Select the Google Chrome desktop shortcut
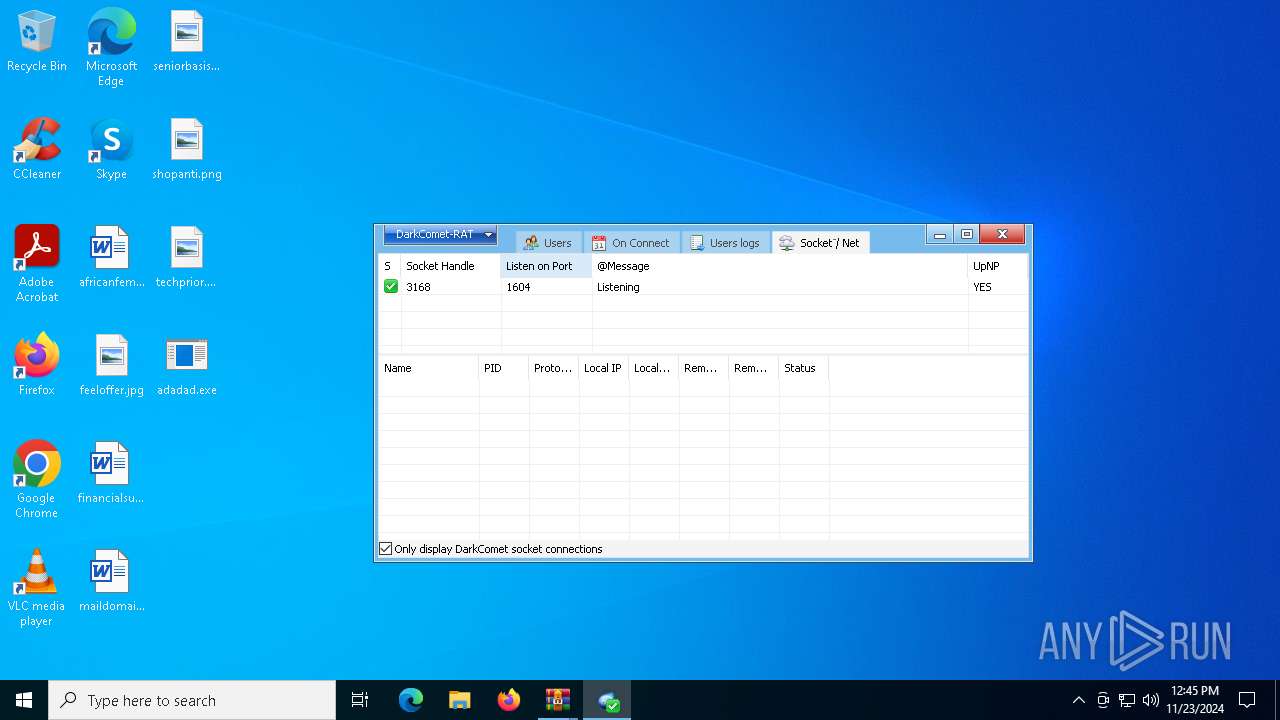The image size is (1280, 720). pos(37,480)
